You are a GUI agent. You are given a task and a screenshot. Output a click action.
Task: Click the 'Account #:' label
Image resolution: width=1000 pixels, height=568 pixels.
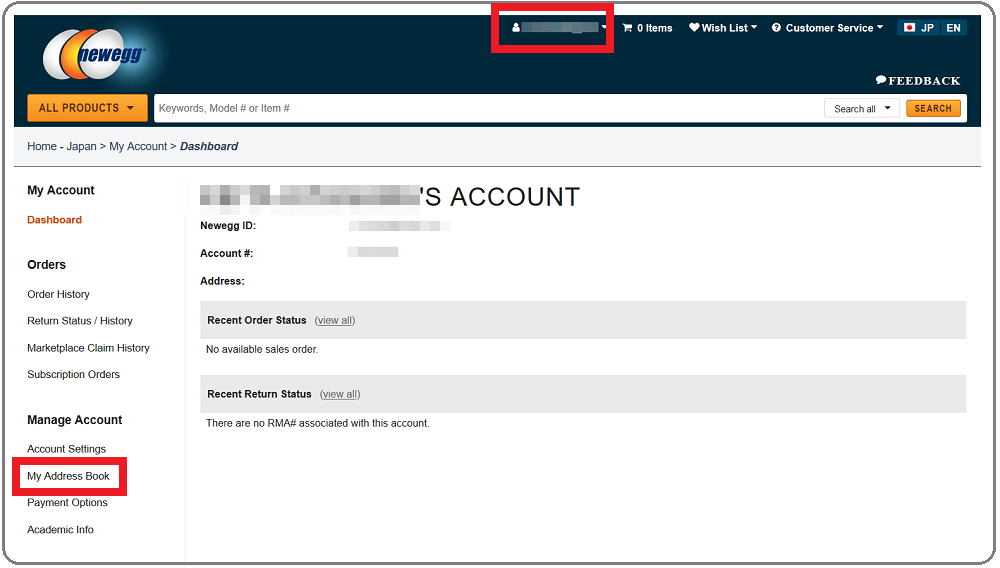click(x=226, y=253)
